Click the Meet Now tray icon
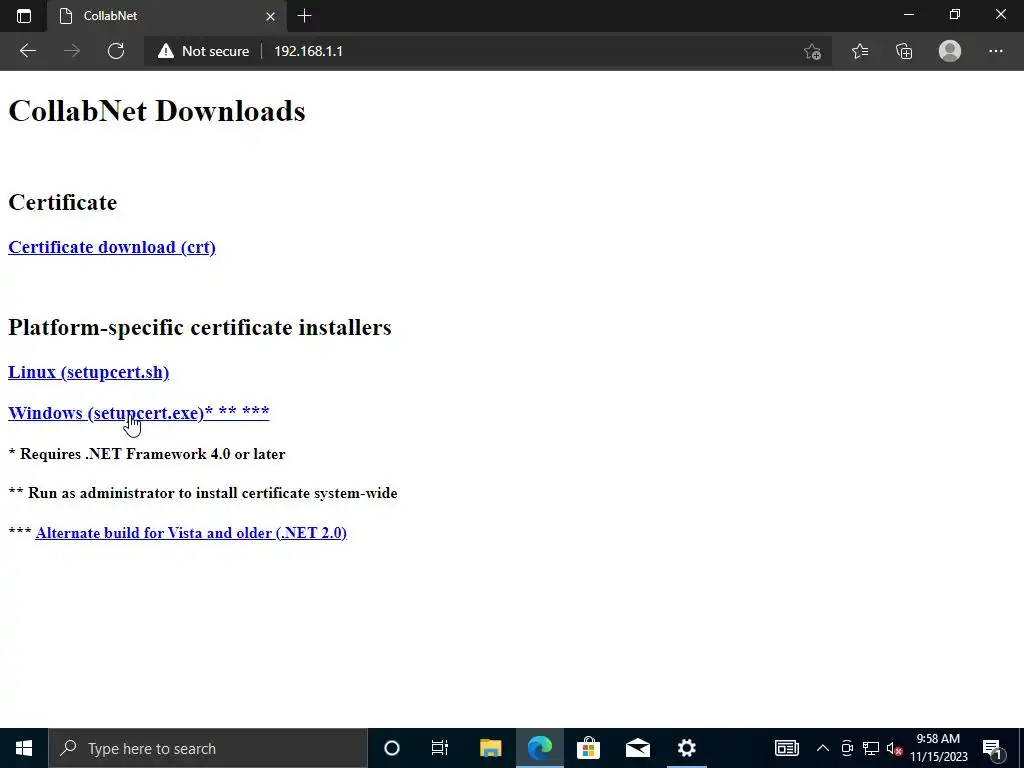Viewport: 1024px width, 768px height. [x=847, y=748]
